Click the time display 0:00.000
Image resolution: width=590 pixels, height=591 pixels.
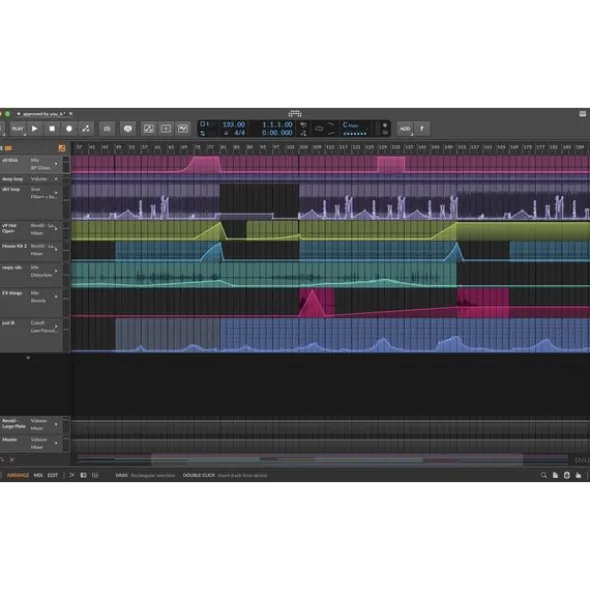pyautogui.click(x=277, y=133)
